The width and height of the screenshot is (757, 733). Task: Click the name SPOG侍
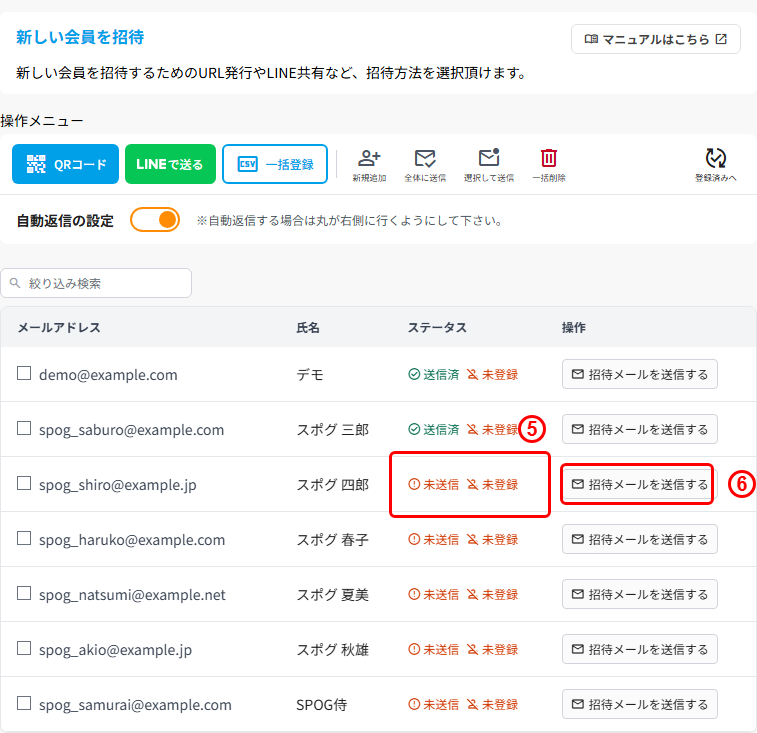point(322,705)
